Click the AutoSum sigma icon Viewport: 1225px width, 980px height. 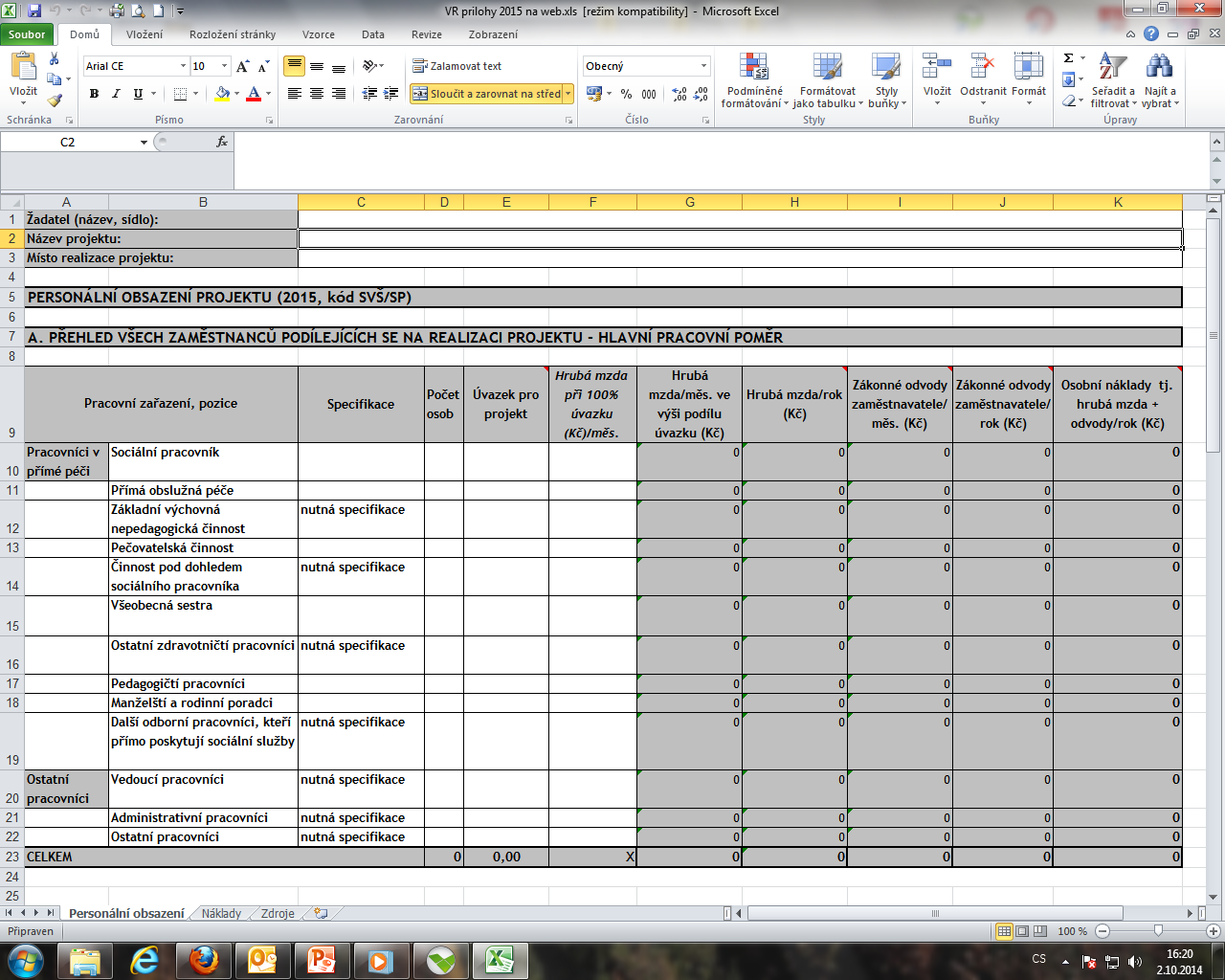coord(1069,59)
